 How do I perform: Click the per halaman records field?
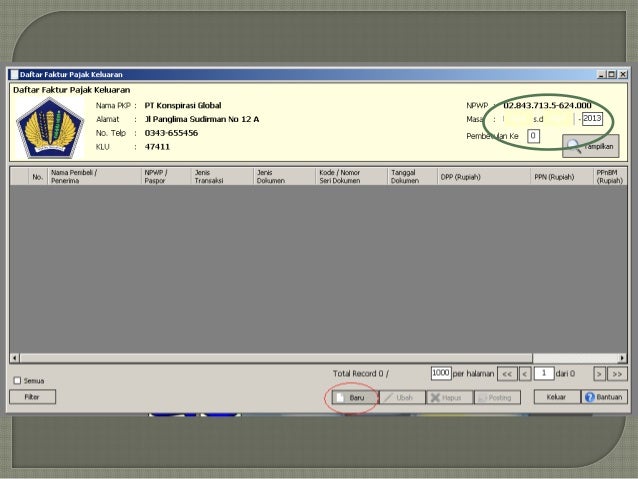coord(440,373)
